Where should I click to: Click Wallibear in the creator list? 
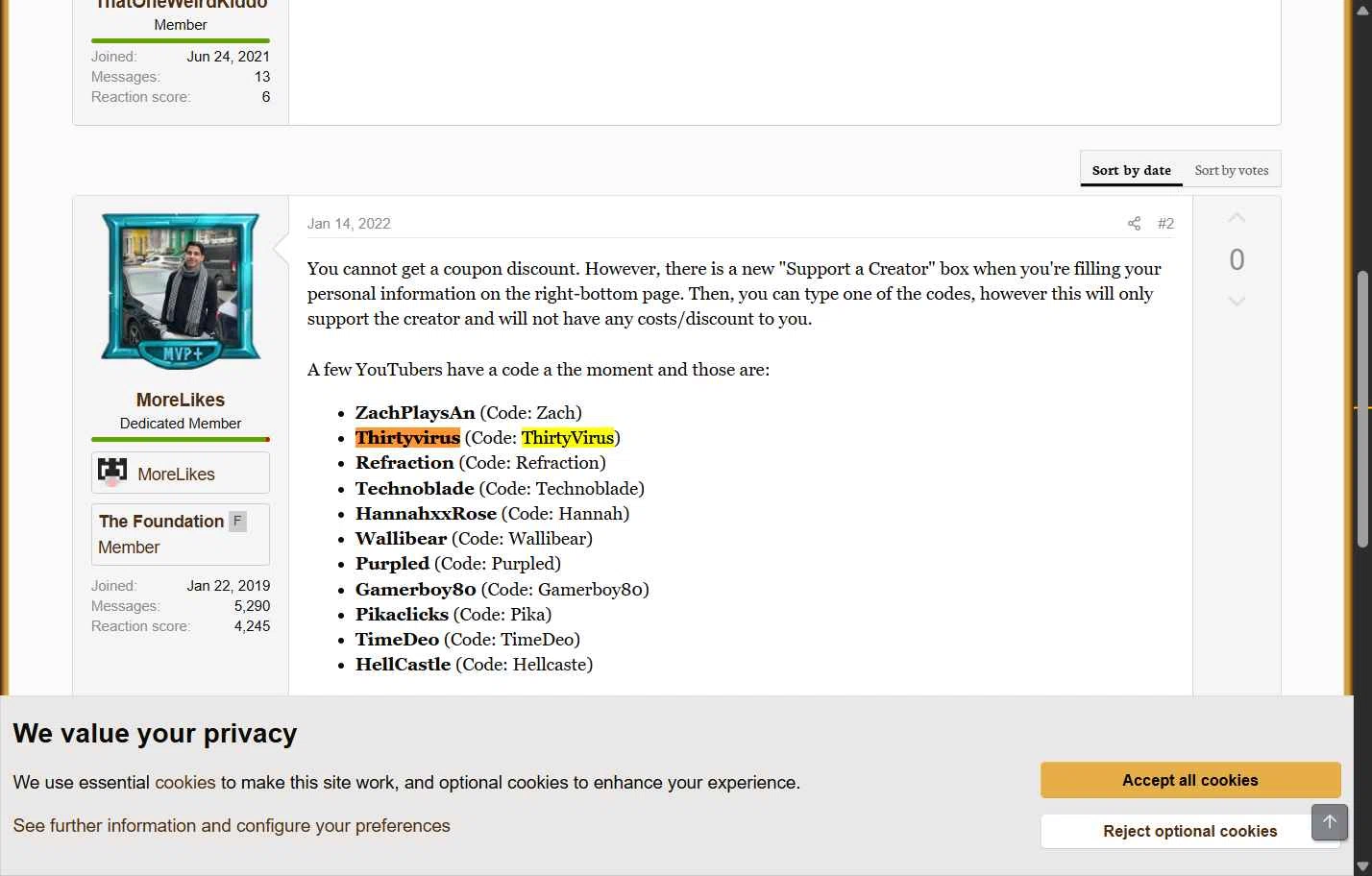tap(401, 539)
